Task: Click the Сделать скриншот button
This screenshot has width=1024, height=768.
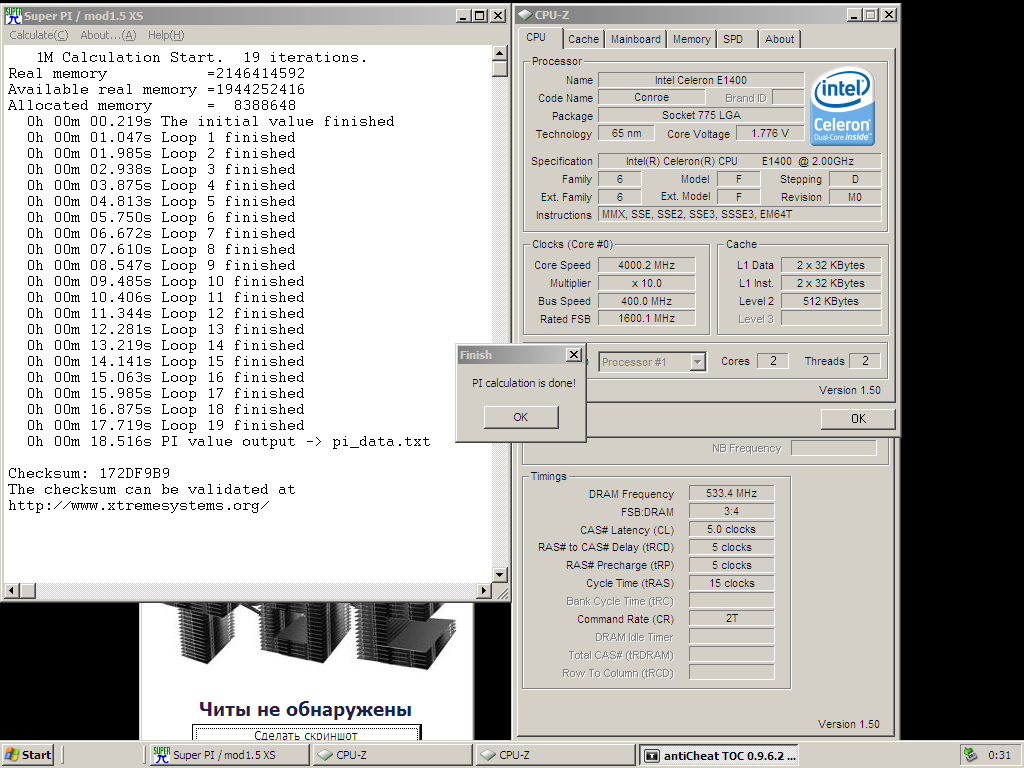Action: [306, 734]
